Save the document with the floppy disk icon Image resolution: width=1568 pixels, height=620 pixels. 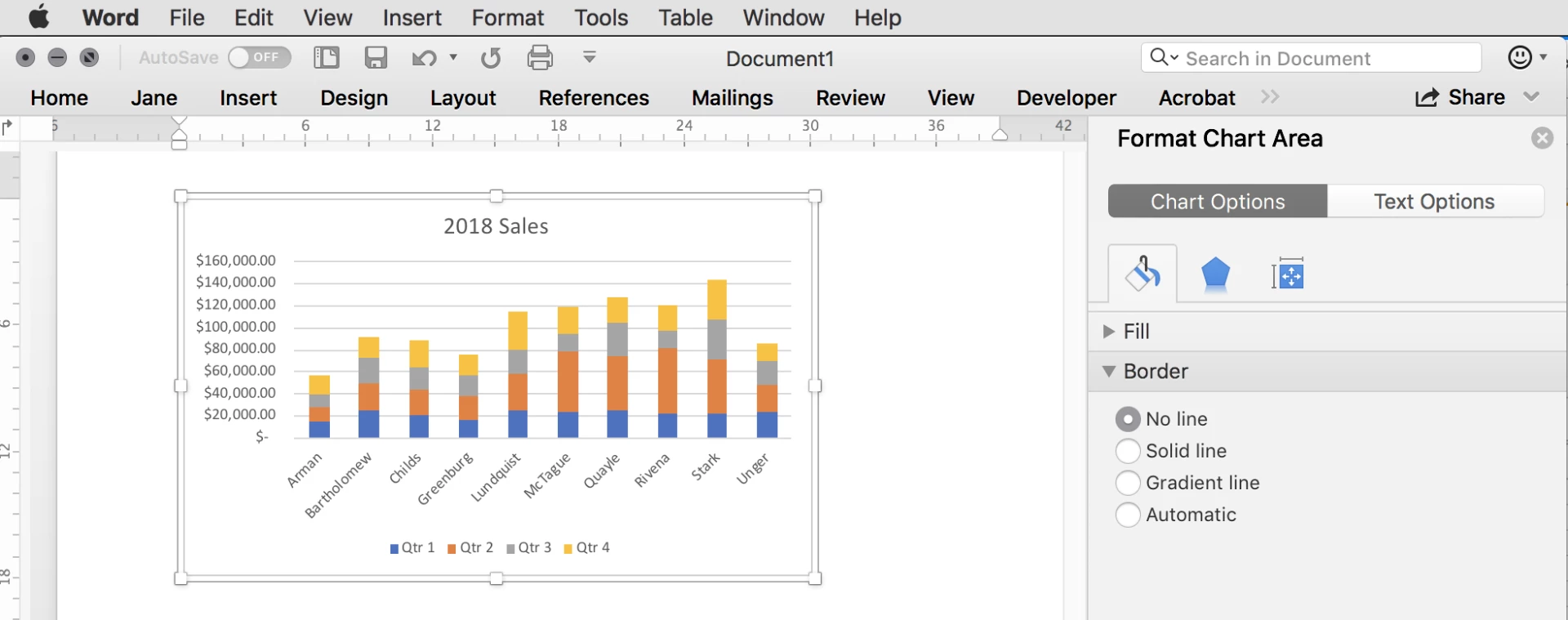[x=376, y=57]
